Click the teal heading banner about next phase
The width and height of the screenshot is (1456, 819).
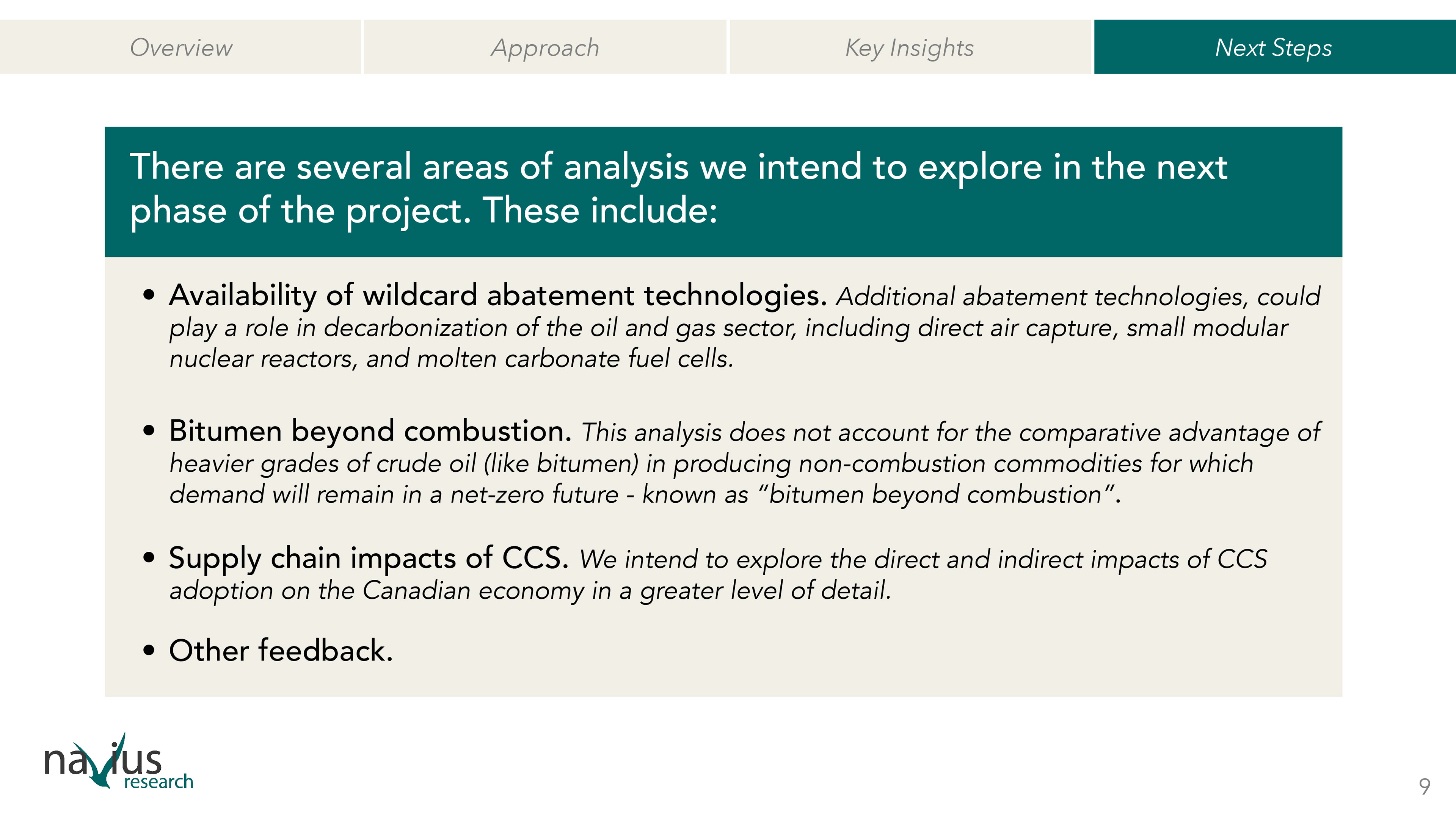(723, 191)
